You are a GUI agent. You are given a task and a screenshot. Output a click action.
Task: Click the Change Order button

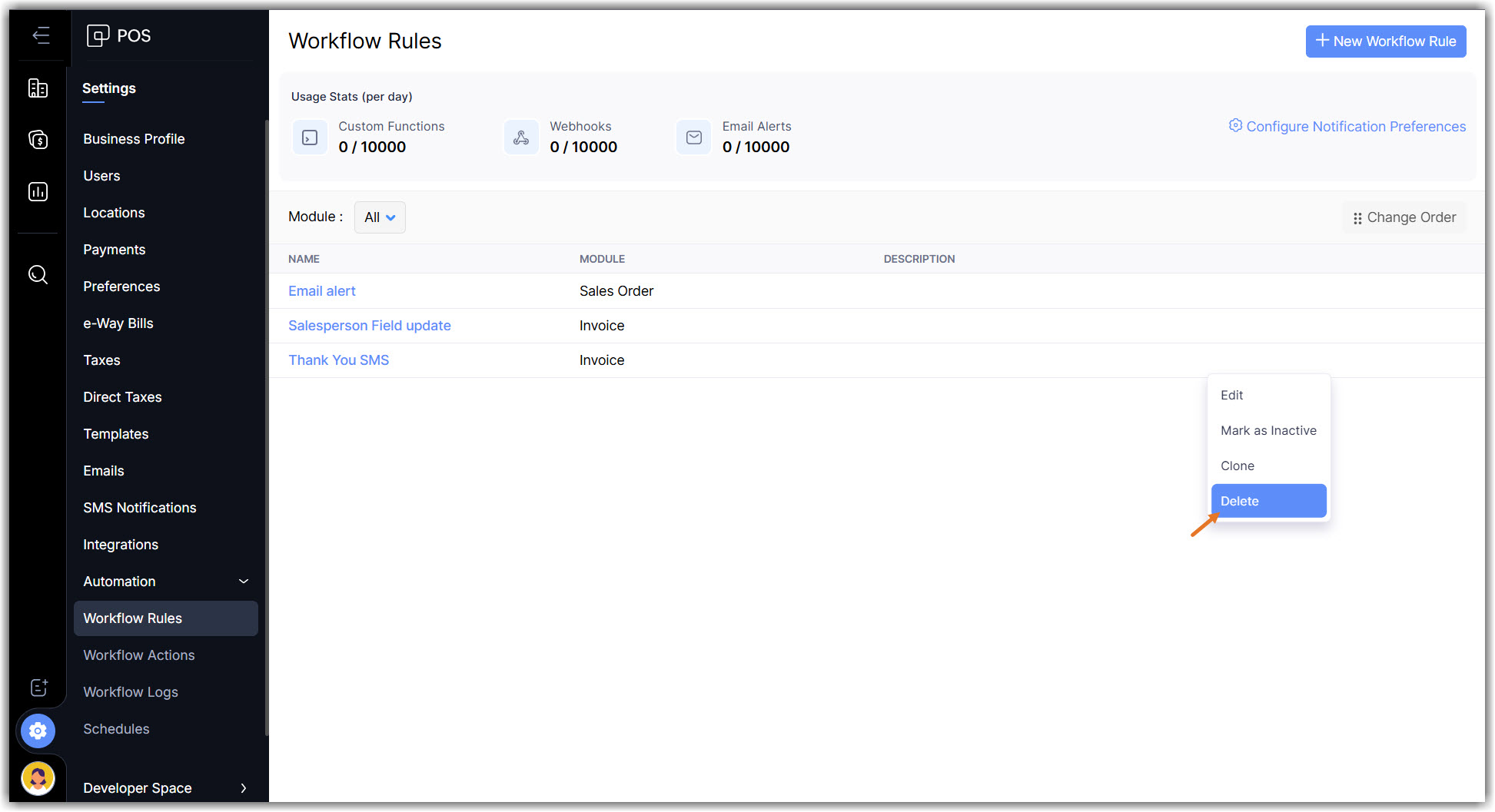point(1404,217)
